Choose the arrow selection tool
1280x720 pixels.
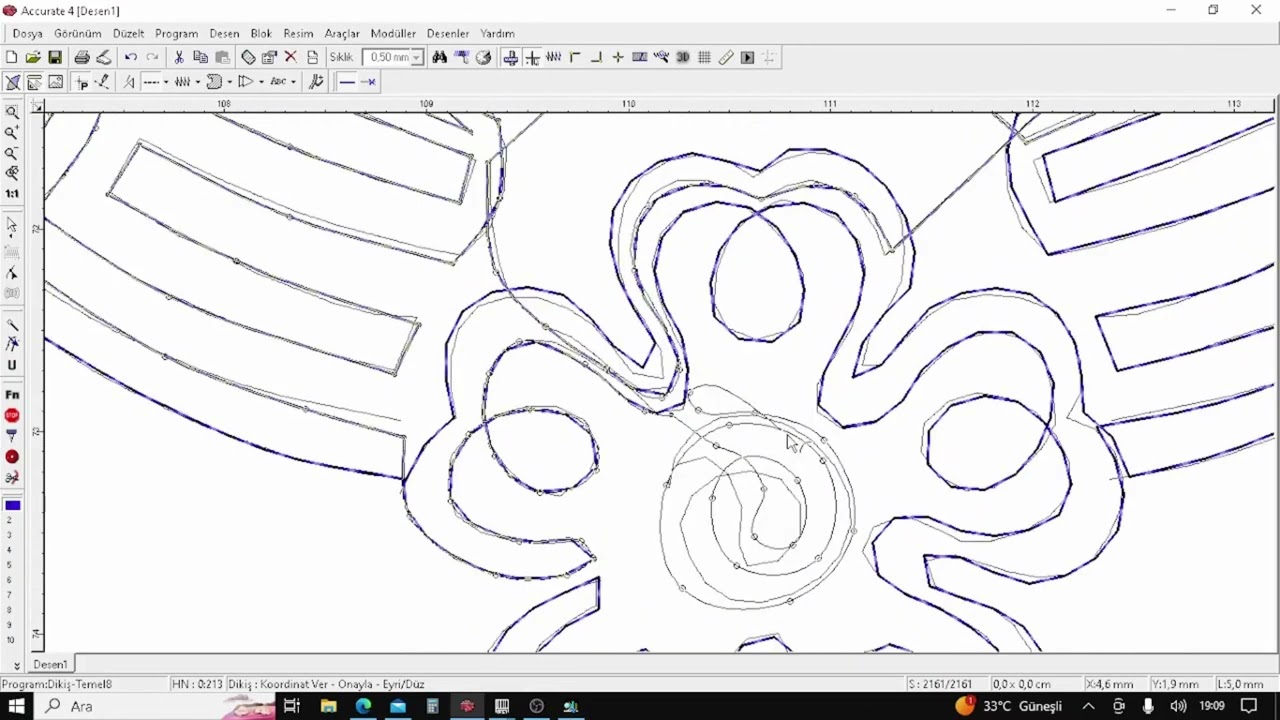(x=12, y=225)
